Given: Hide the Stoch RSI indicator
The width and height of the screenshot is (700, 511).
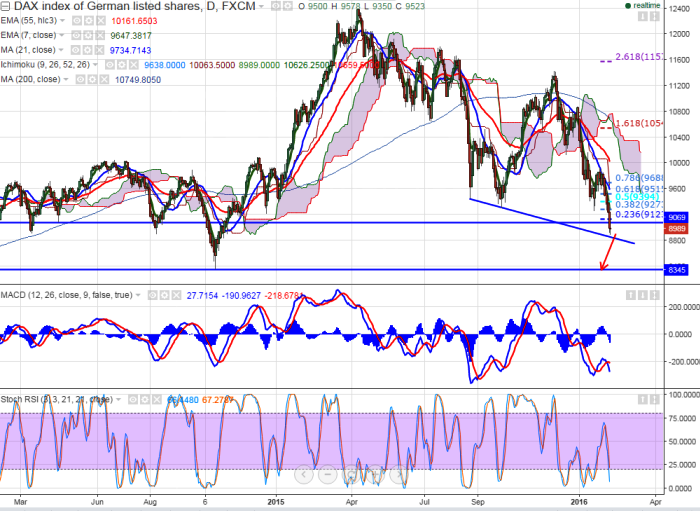Looking at the screenshot, I should tap(133, 399).
